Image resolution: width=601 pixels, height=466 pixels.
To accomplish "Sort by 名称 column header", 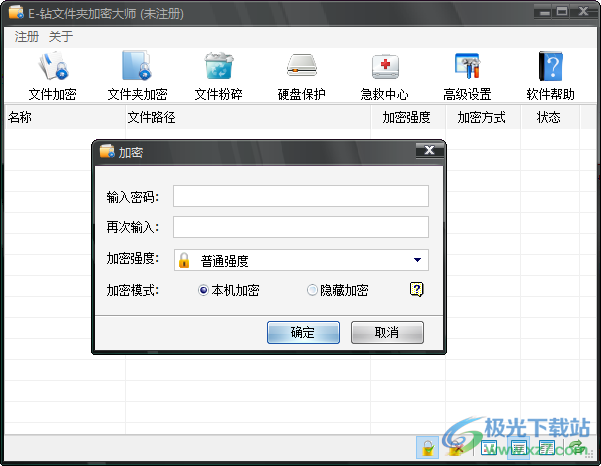I will [65, 117].
